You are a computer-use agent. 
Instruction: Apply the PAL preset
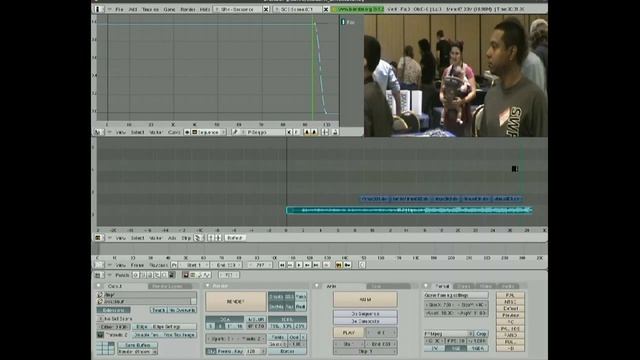(510, 295)
